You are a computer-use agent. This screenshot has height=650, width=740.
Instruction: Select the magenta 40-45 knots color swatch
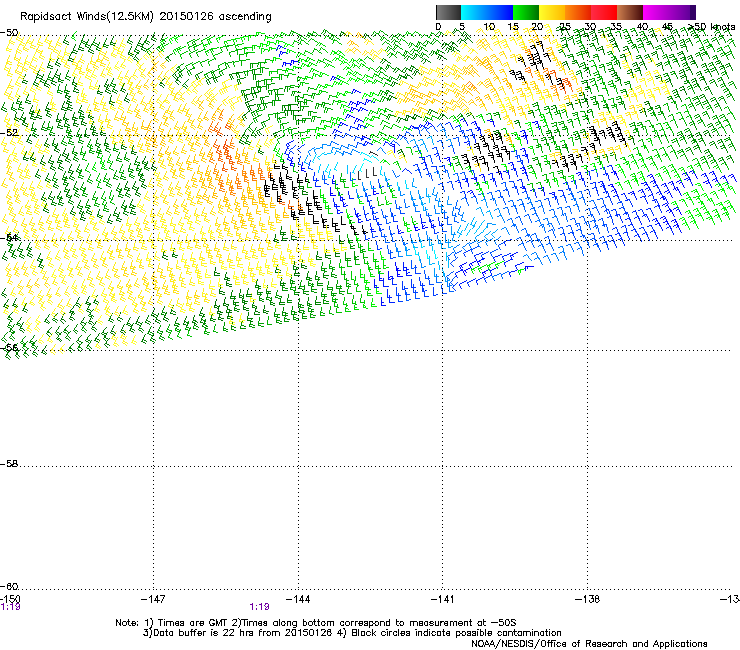[656, 12]
